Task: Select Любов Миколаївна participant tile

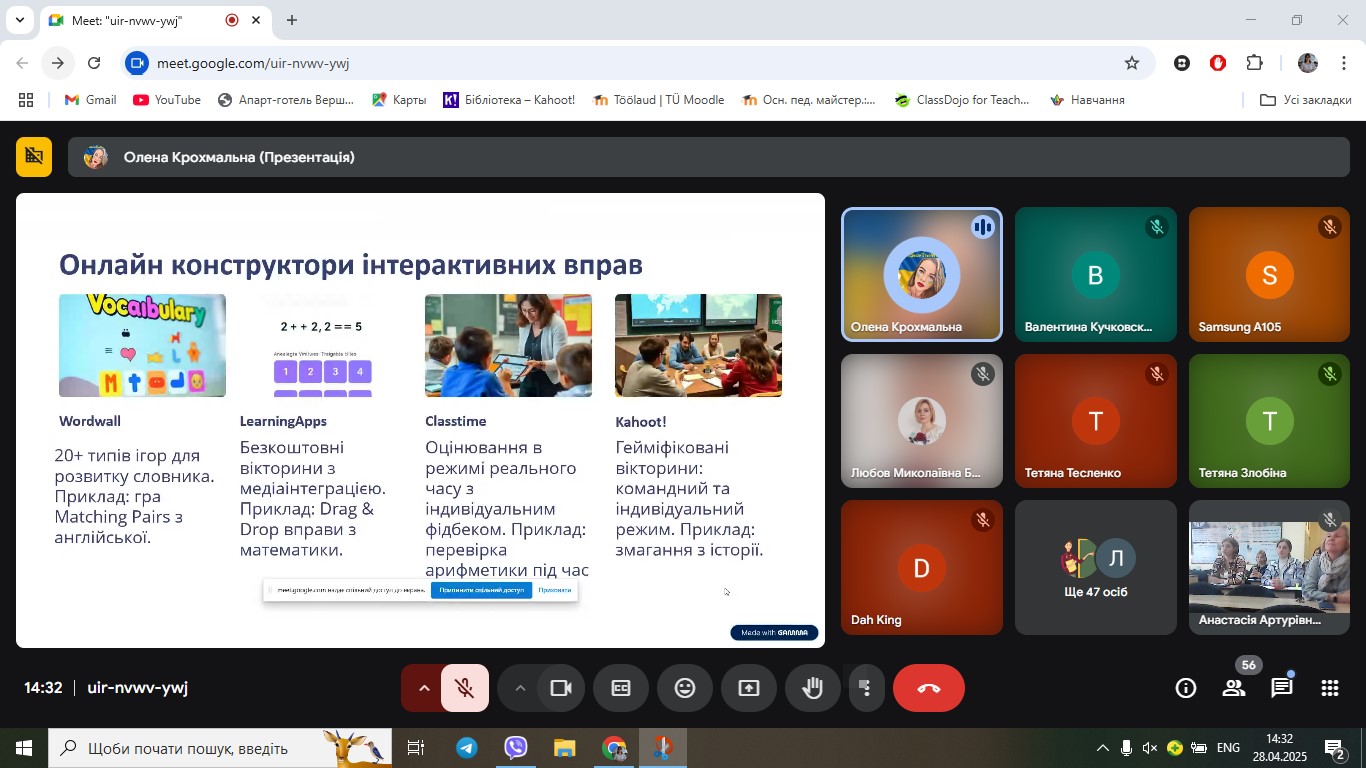Action: [x=922, y=421]
